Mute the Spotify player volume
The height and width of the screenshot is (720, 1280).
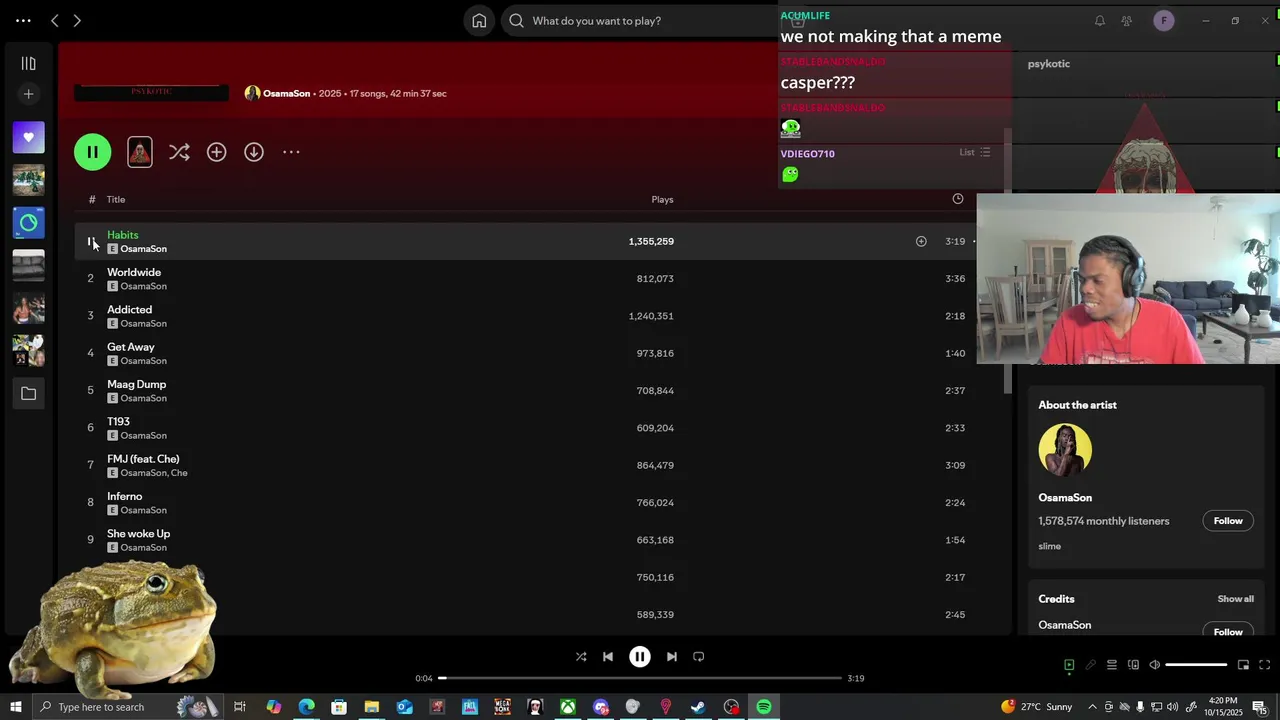[1154, 665]
